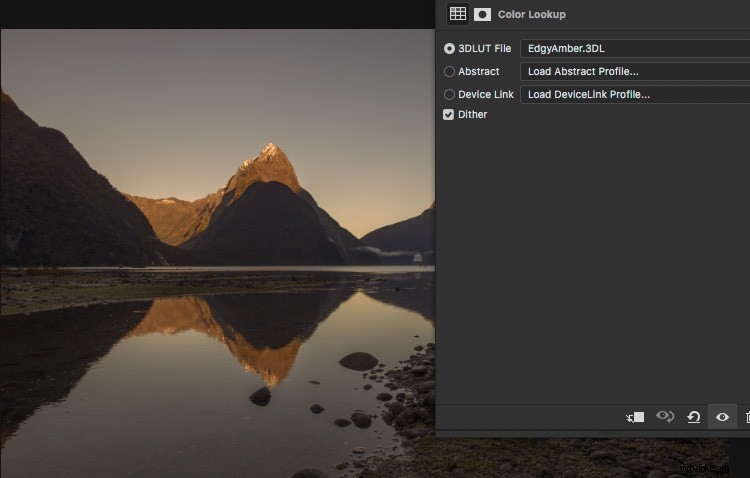This screenshot has width=750, height=478.
Task: Click the layer mask icon in Properties
Action: click(482, 14)
